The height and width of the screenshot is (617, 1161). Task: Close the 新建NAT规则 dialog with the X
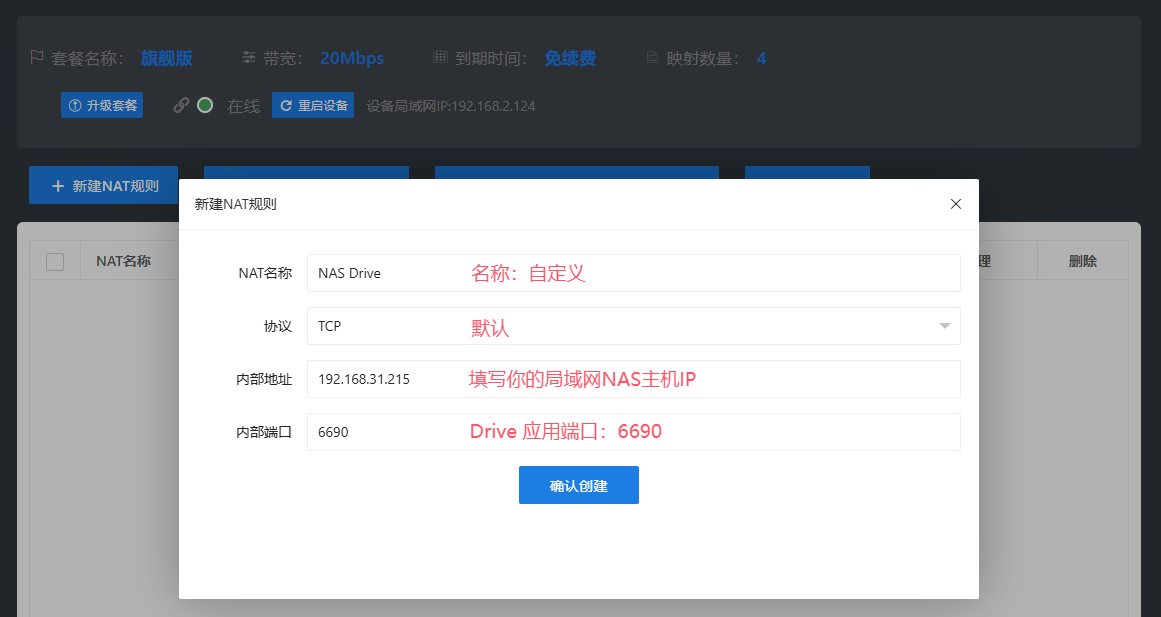955,204
